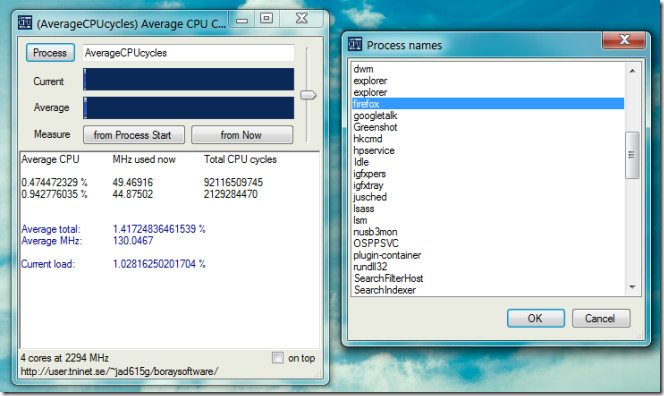664x396 pixels.
Task: Select firefox in process list
Action: [488, 104]
